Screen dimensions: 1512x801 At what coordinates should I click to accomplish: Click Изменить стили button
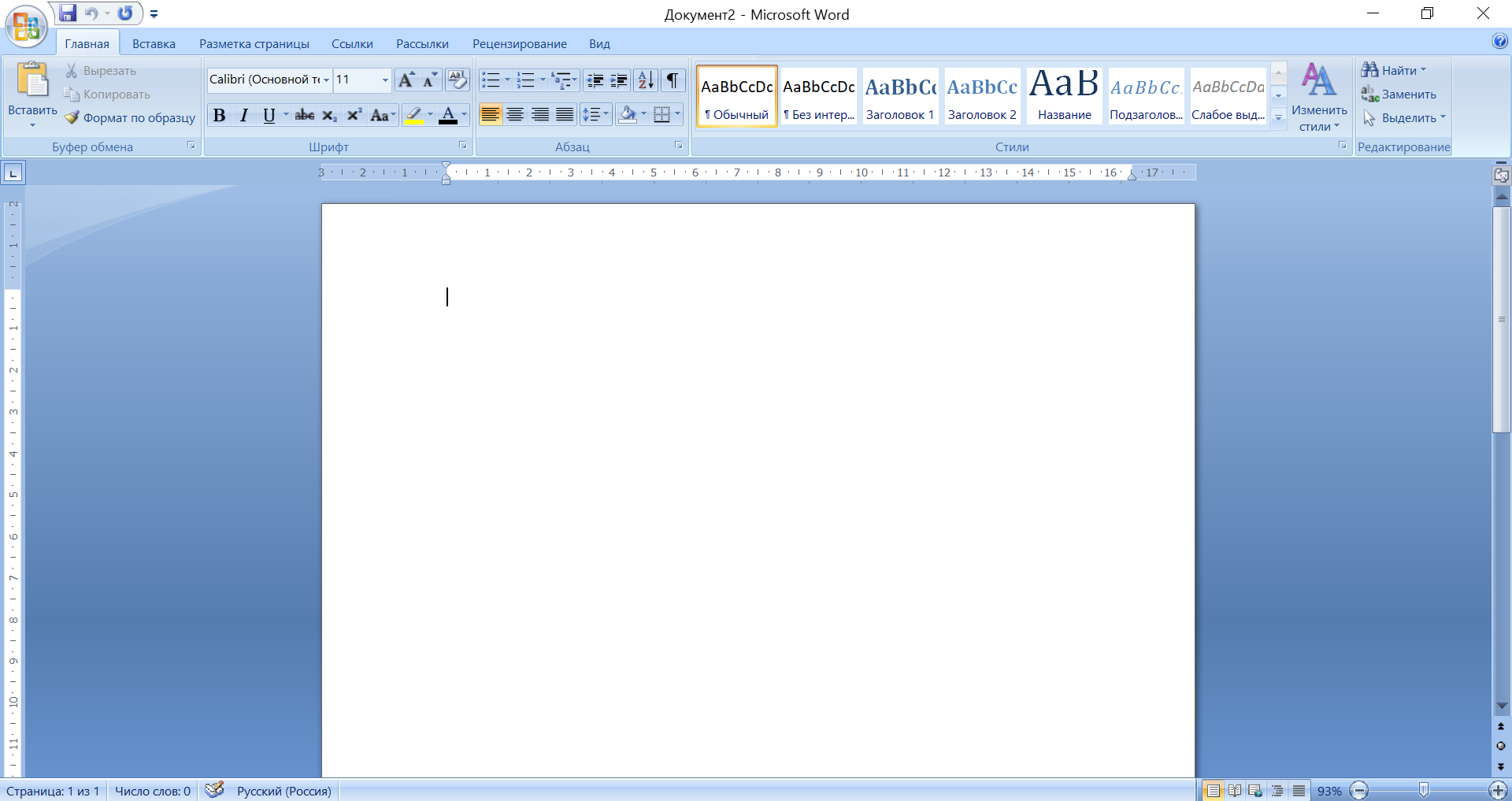1319,98
